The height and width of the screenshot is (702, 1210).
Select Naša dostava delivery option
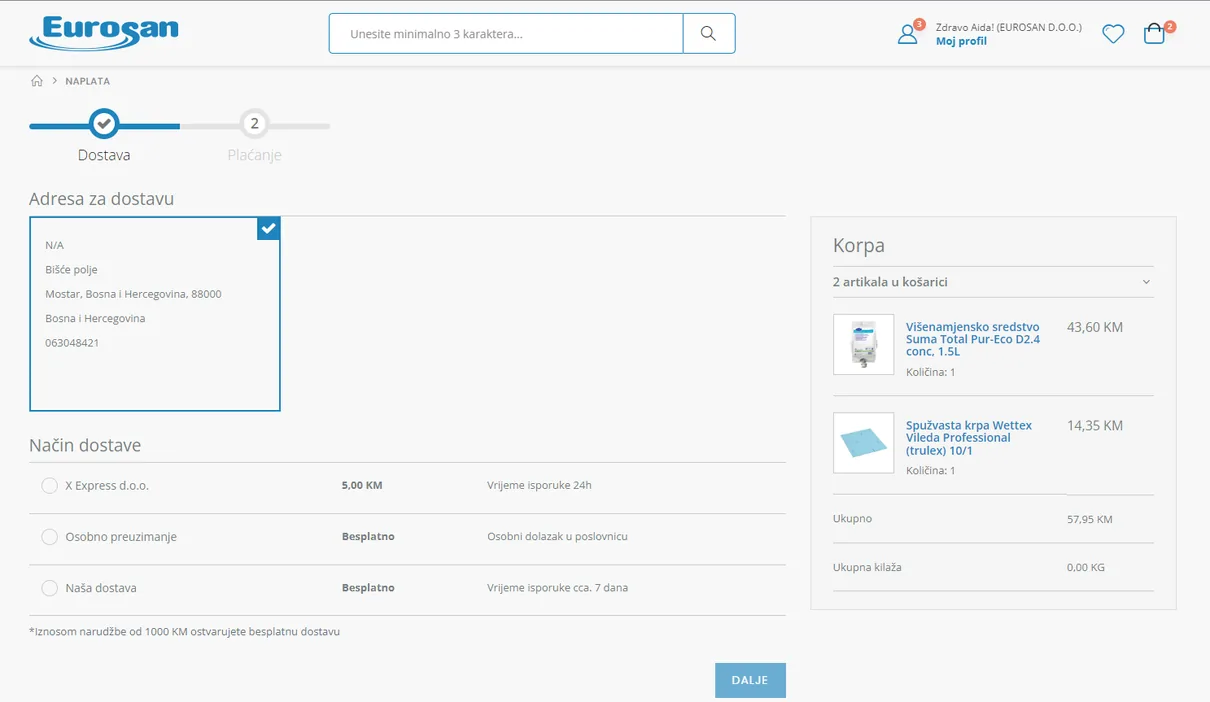(x=49, y=588)
